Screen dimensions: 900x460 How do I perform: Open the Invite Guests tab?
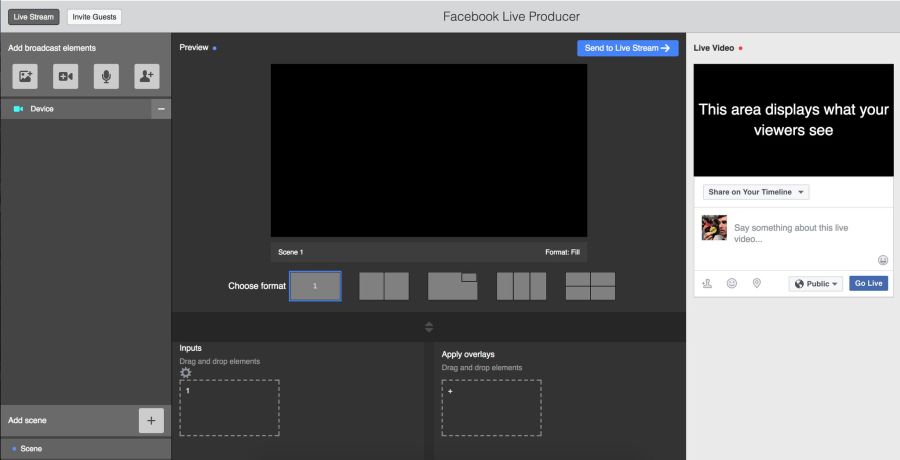[x=94, y=17]
